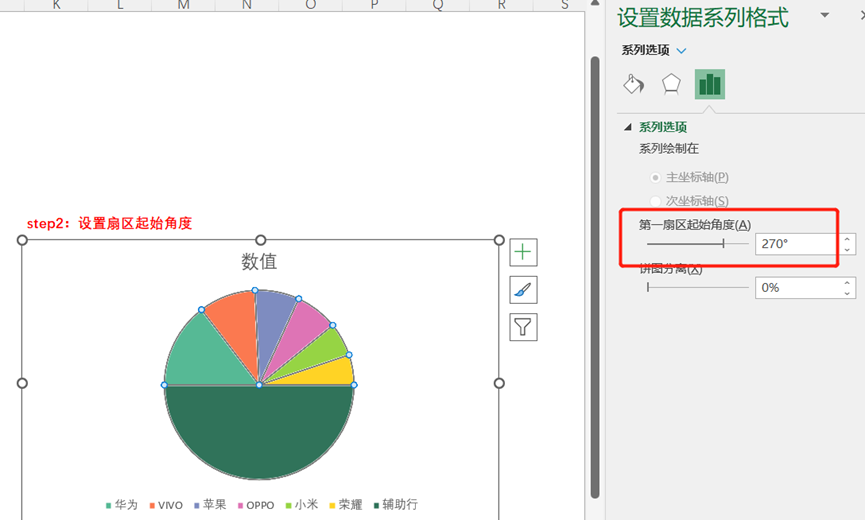Decrease the pie explosion percentage
Screen dimensions: 865x520
click(x=847, y=293)
